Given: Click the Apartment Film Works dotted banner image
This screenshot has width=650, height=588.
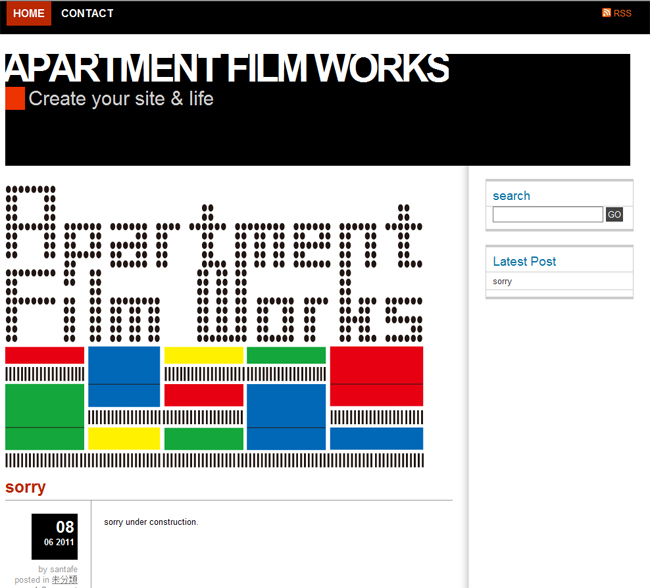Looking at the screenshot, I should click(214, 326).
